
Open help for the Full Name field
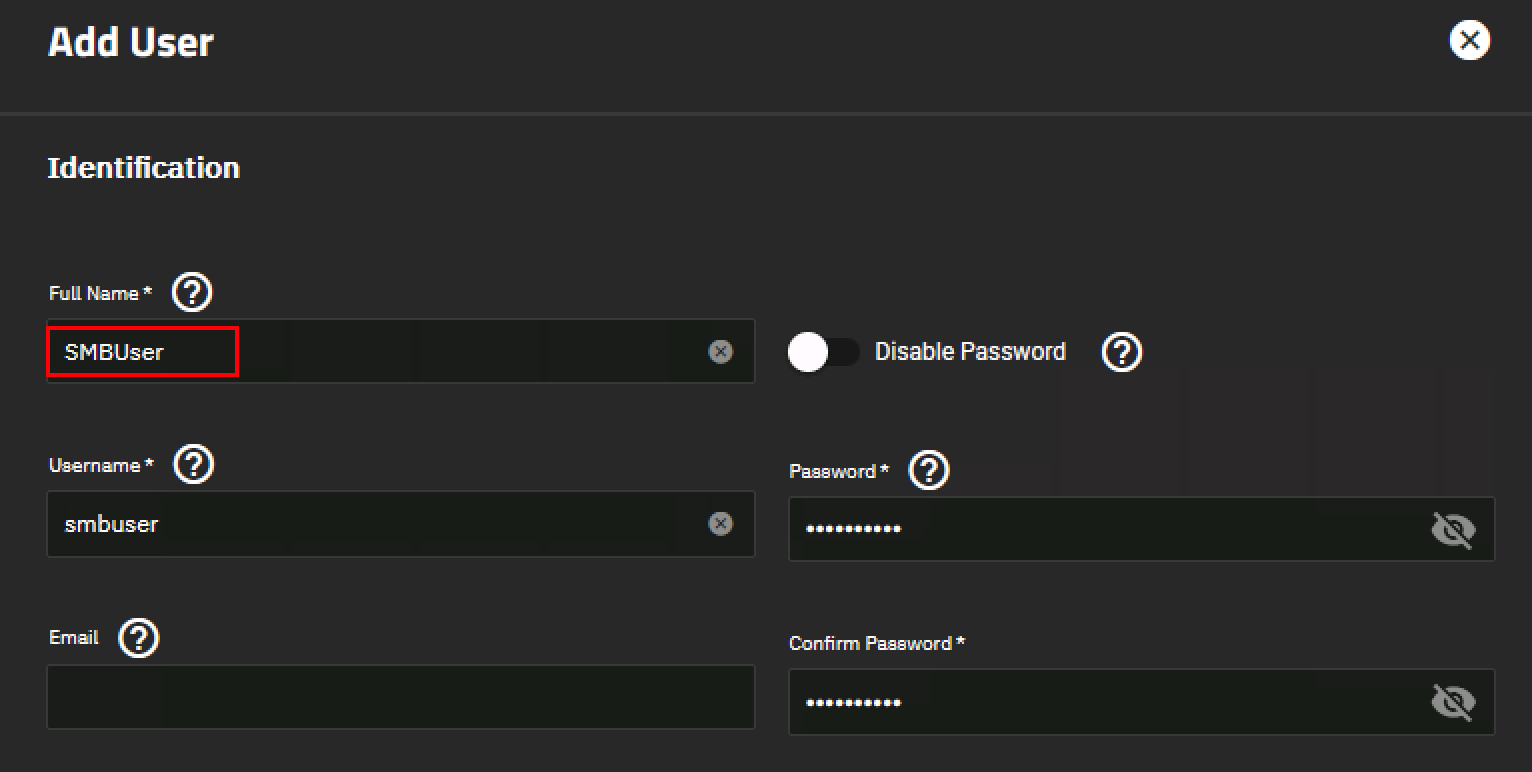pos(192,293)
